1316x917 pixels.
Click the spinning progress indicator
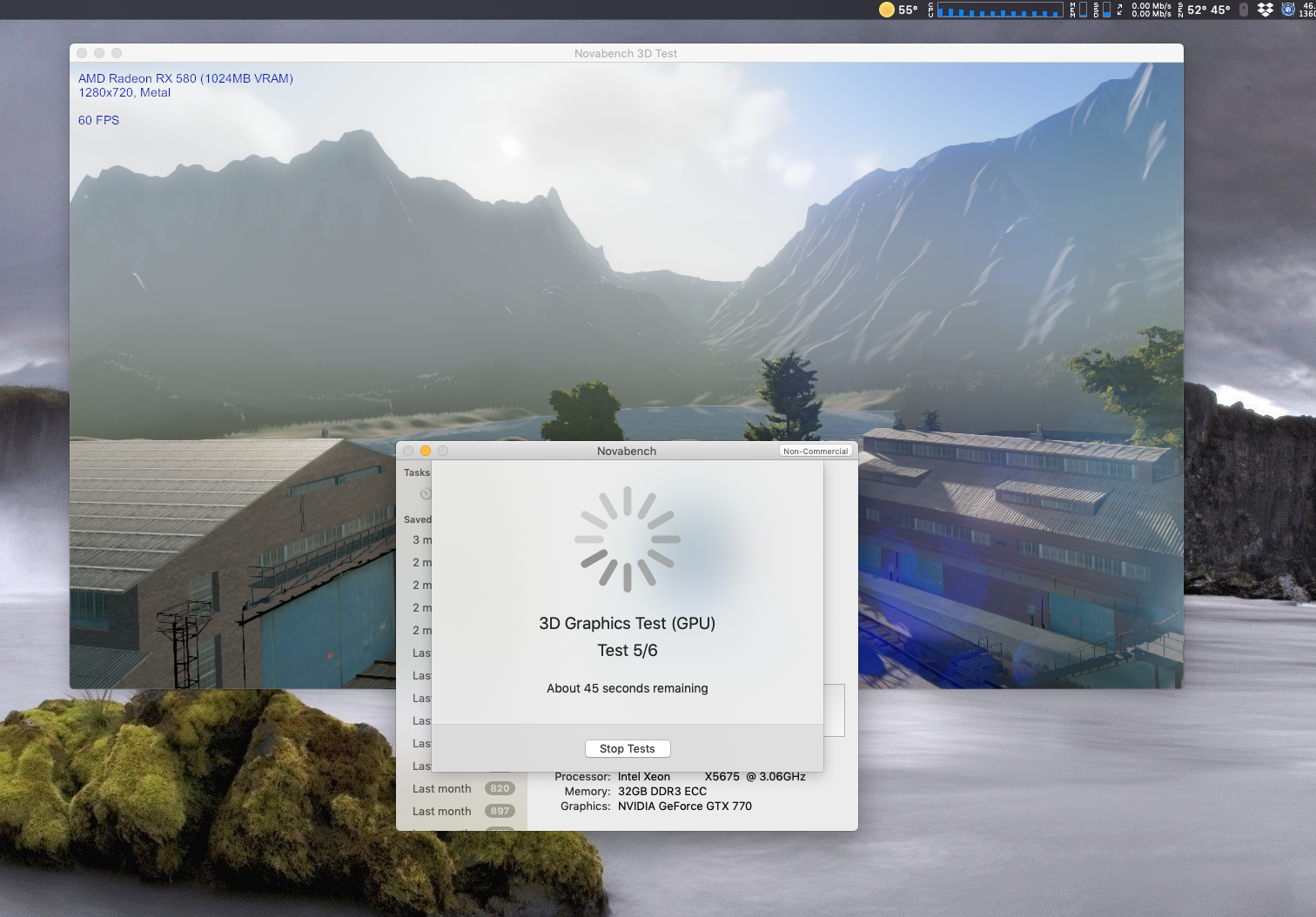tap(627, 539)
